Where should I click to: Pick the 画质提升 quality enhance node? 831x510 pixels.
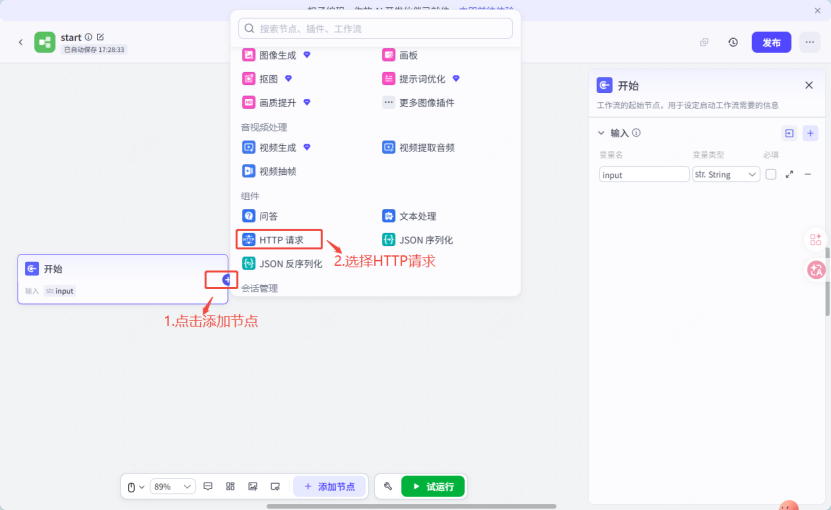click(x=277, y=102)
